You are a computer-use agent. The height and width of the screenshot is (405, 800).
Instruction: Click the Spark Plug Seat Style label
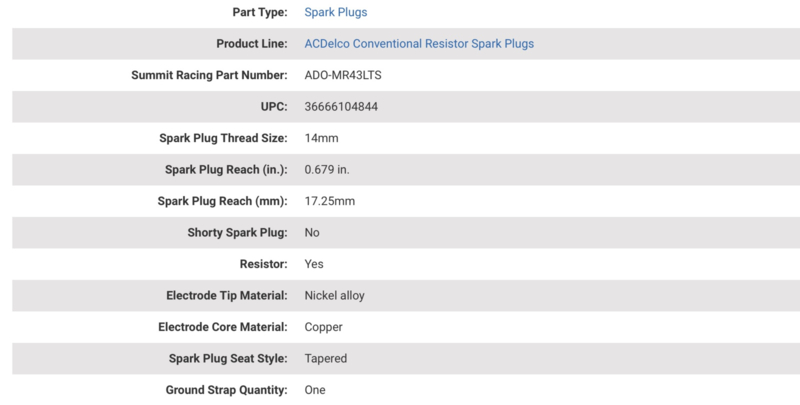[x=228, y=359]
